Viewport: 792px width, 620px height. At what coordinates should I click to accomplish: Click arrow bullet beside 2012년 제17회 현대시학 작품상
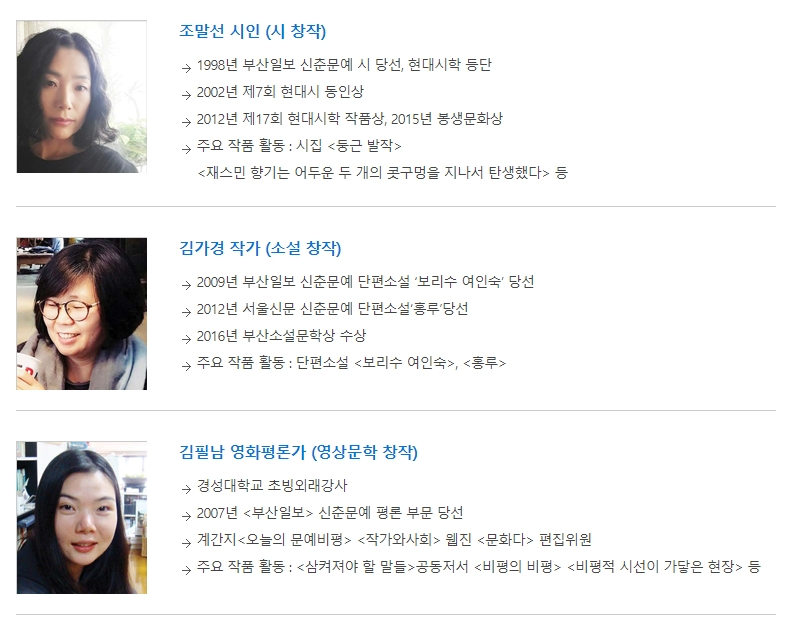pos(186,122)
